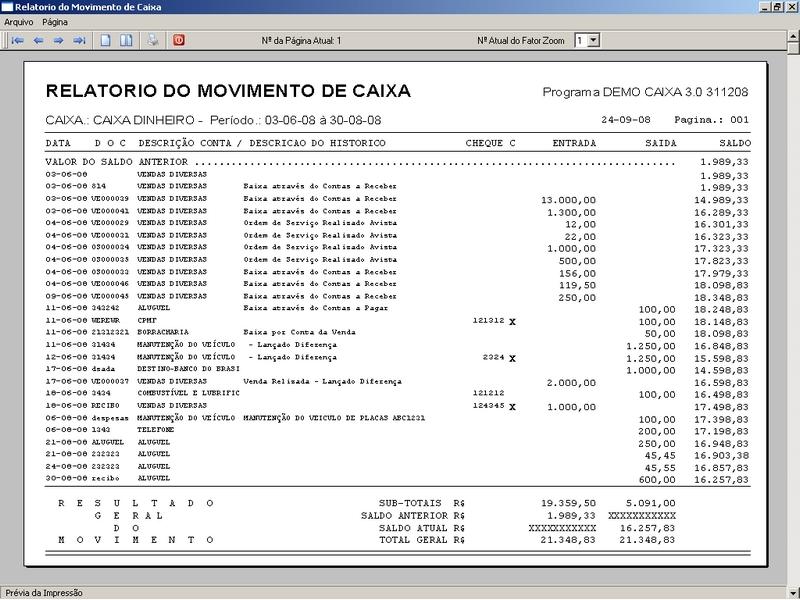Expand the Fator Zoom dropdown arrow
Viewport: 800px width, 600px height.
pos(593,41)
